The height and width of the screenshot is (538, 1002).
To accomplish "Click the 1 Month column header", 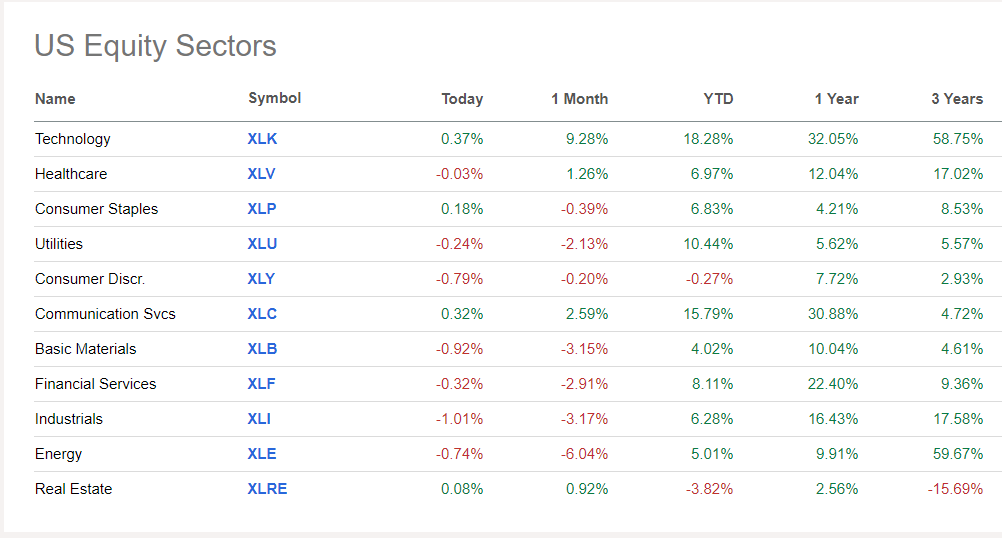I will click(579, 99).
